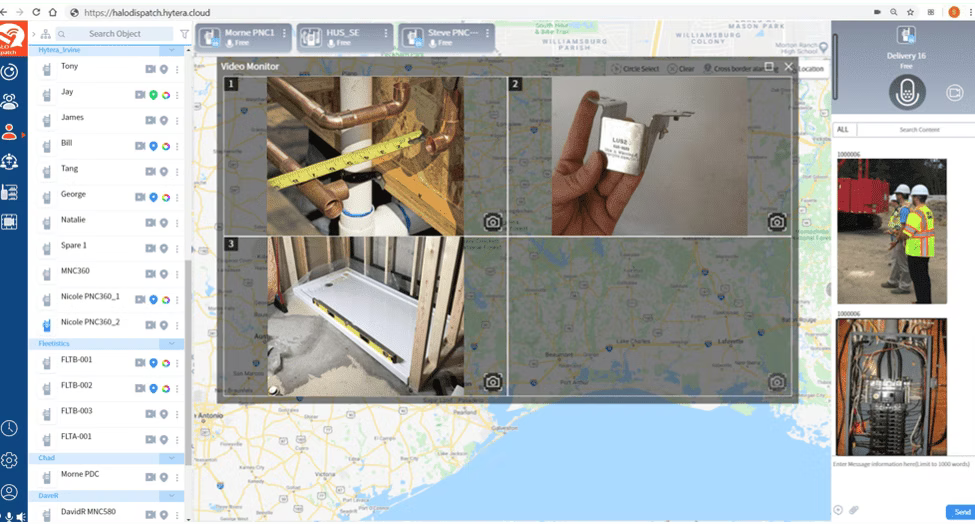
Task: Toggle location pin for Morne PDC
Action: (164, 478)
